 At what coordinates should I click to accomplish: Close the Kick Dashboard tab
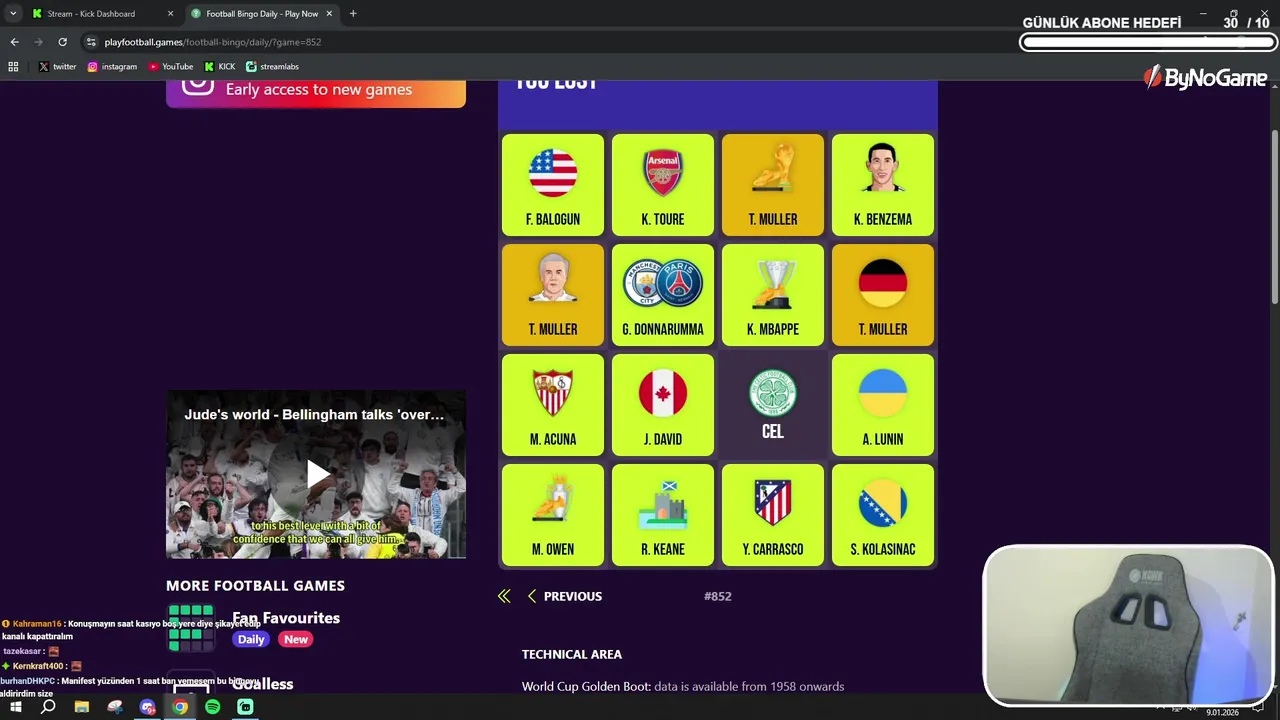pyautogui.click(x=170, y=14)
